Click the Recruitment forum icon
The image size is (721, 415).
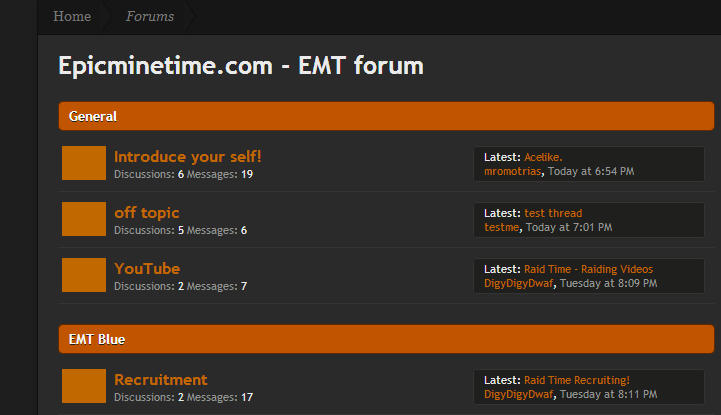click(x=84, y=386)
